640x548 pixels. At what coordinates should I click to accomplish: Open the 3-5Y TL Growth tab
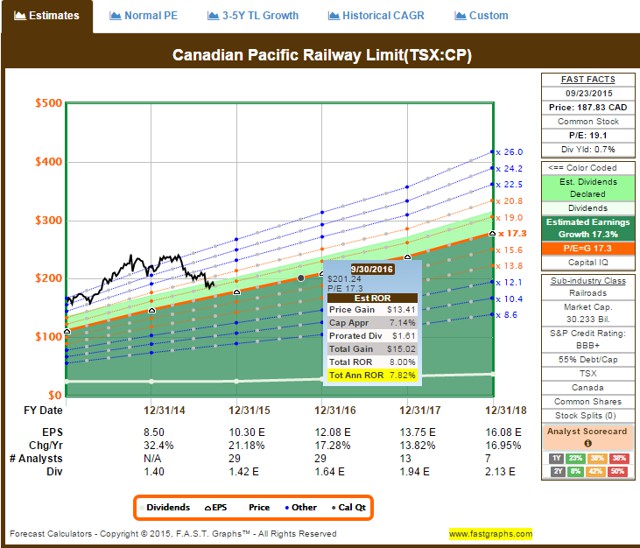tap(253, 16)
